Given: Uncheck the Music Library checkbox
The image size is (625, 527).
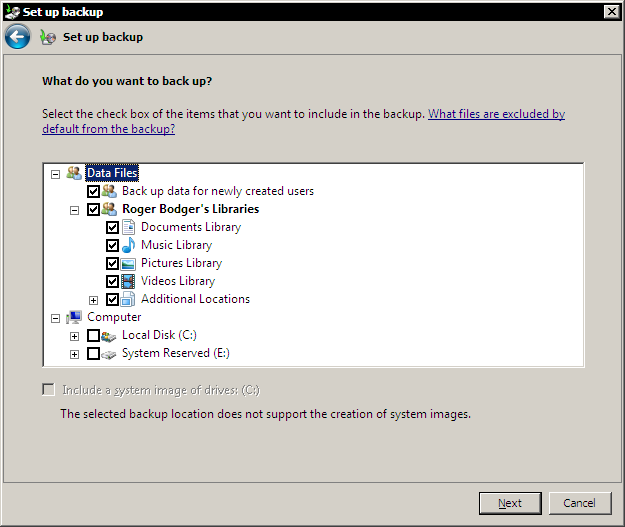Looking at the screenshot, I should coord(112,246).
